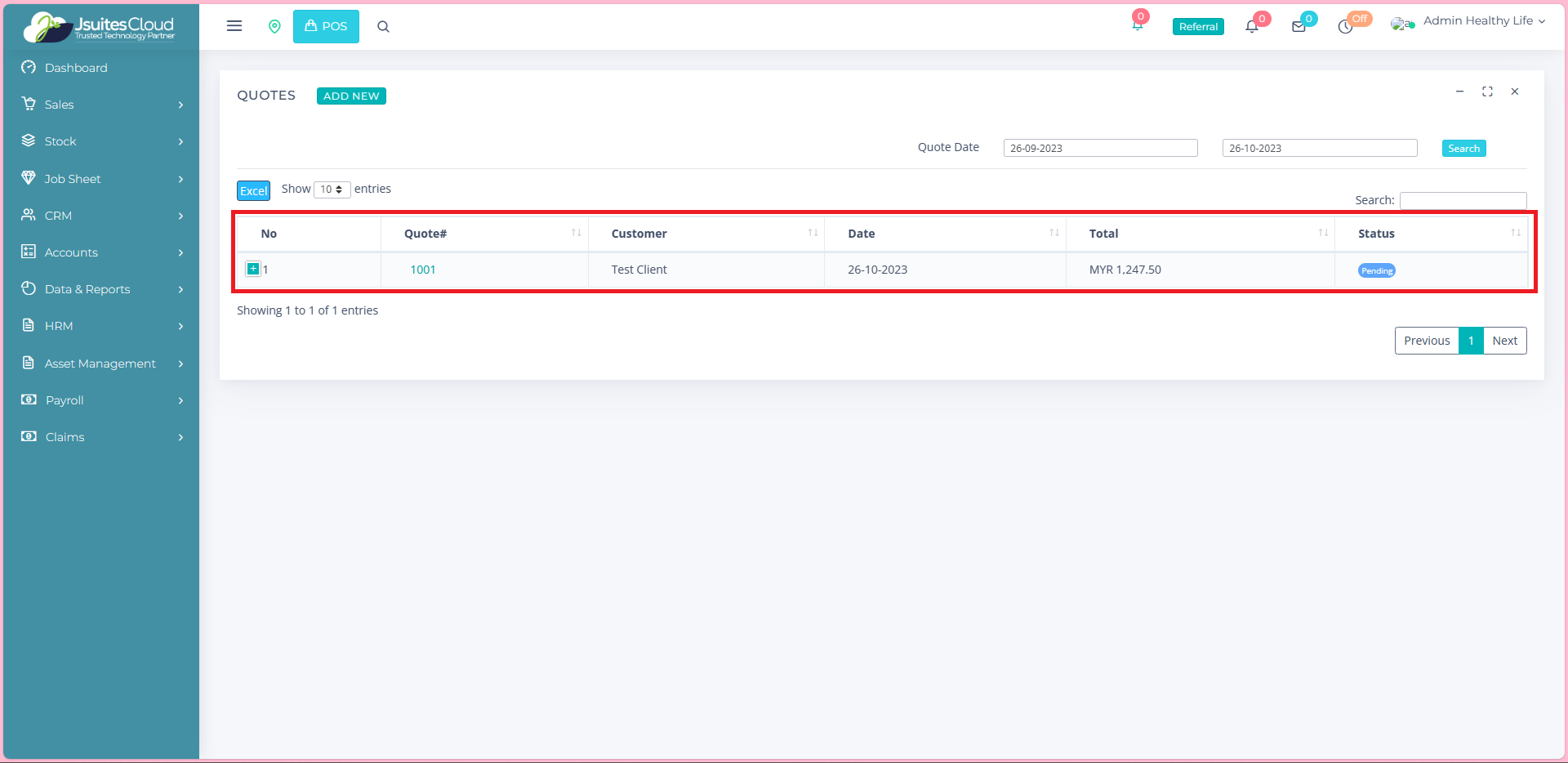Open the search magnifier icon in top bar

click(x=383, y=27)
